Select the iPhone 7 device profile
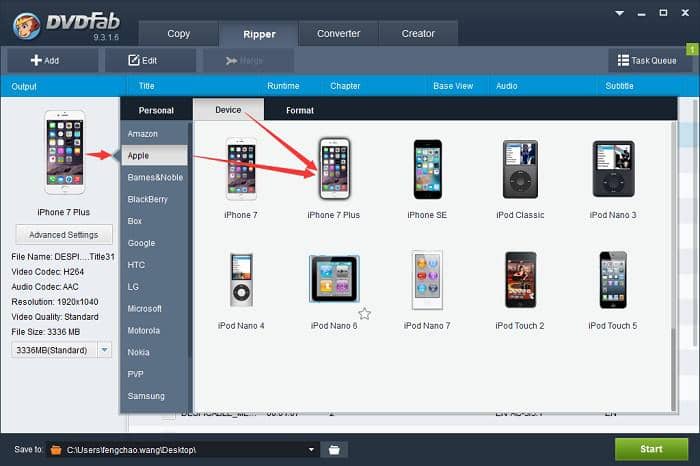Viewport: 700px width, 466px height. 241,169
